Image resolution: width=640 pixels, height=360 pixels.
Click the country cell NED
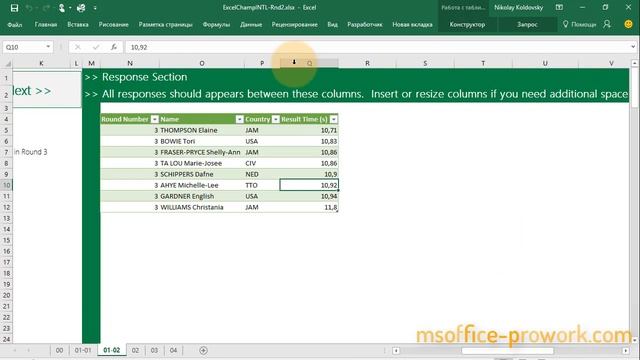point(262,174)
